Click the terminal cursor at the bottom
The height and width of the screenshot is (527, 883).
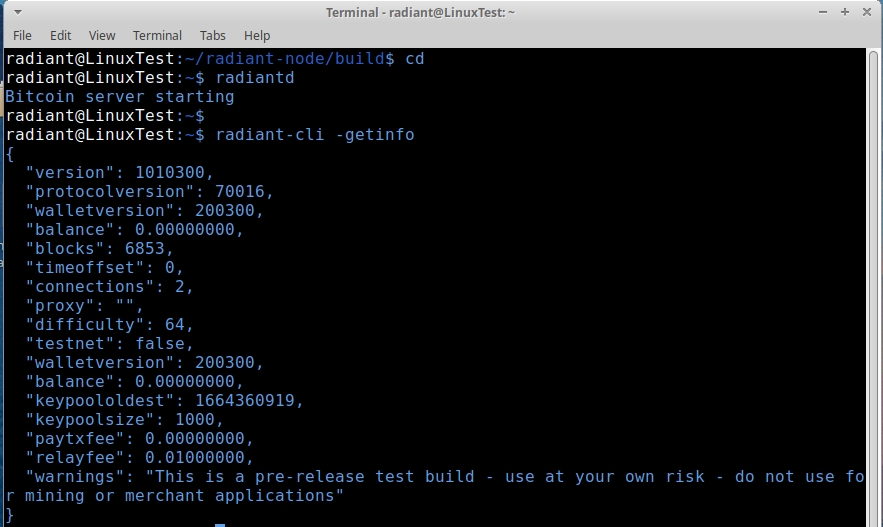coord(220,523)
